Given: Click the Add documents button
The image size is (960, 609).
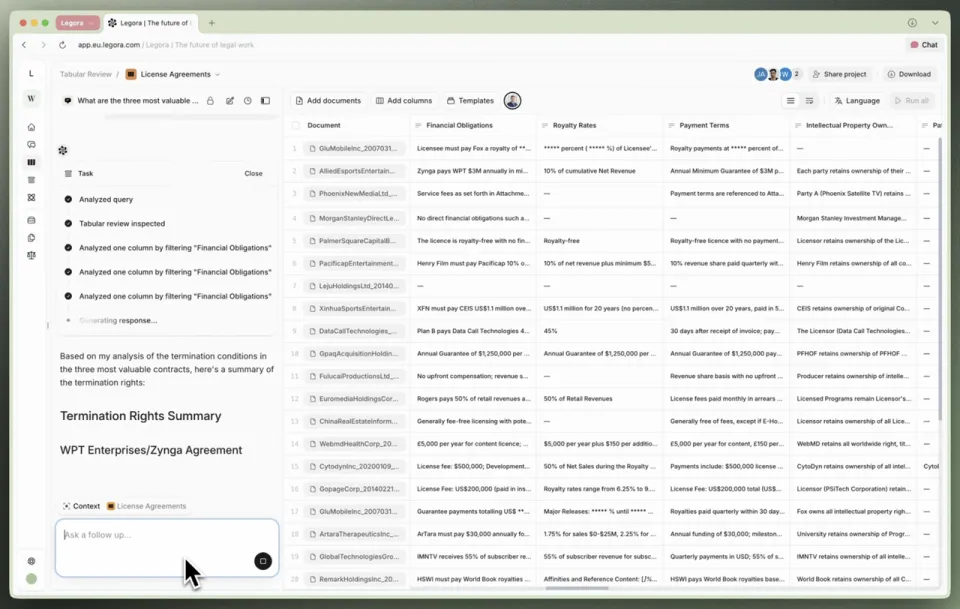Looking at the screenshot, I should pos(328,101).
